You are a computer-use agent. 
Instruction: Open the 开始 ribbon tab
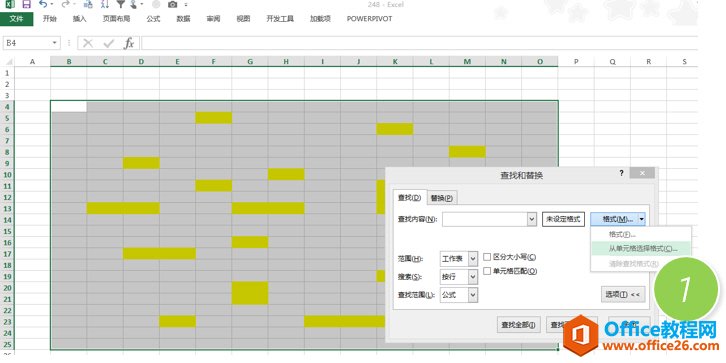point(50,19)
